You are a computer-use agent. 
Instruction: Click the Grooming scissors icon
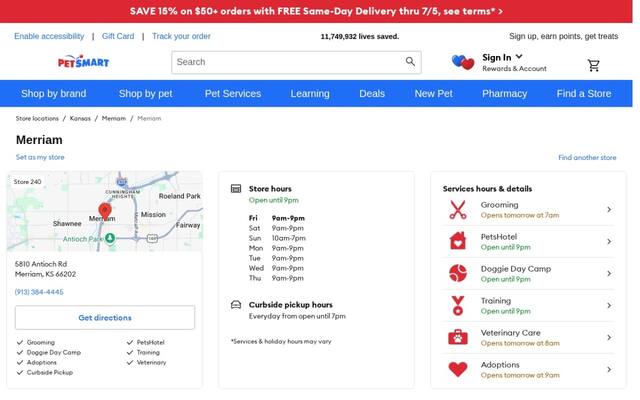(x=458, y=209)
